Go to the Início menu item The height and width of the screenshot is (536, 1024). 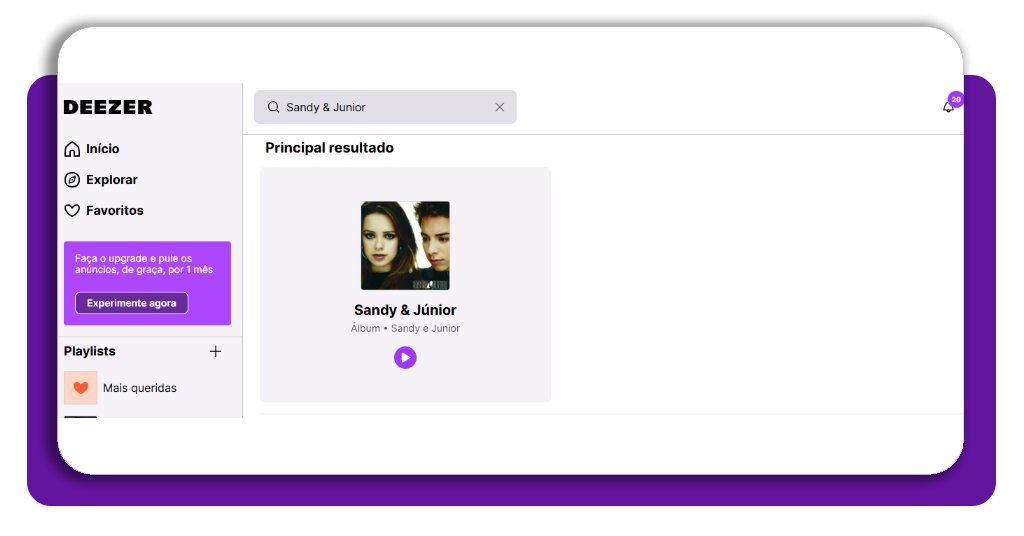tap(102, 149)
